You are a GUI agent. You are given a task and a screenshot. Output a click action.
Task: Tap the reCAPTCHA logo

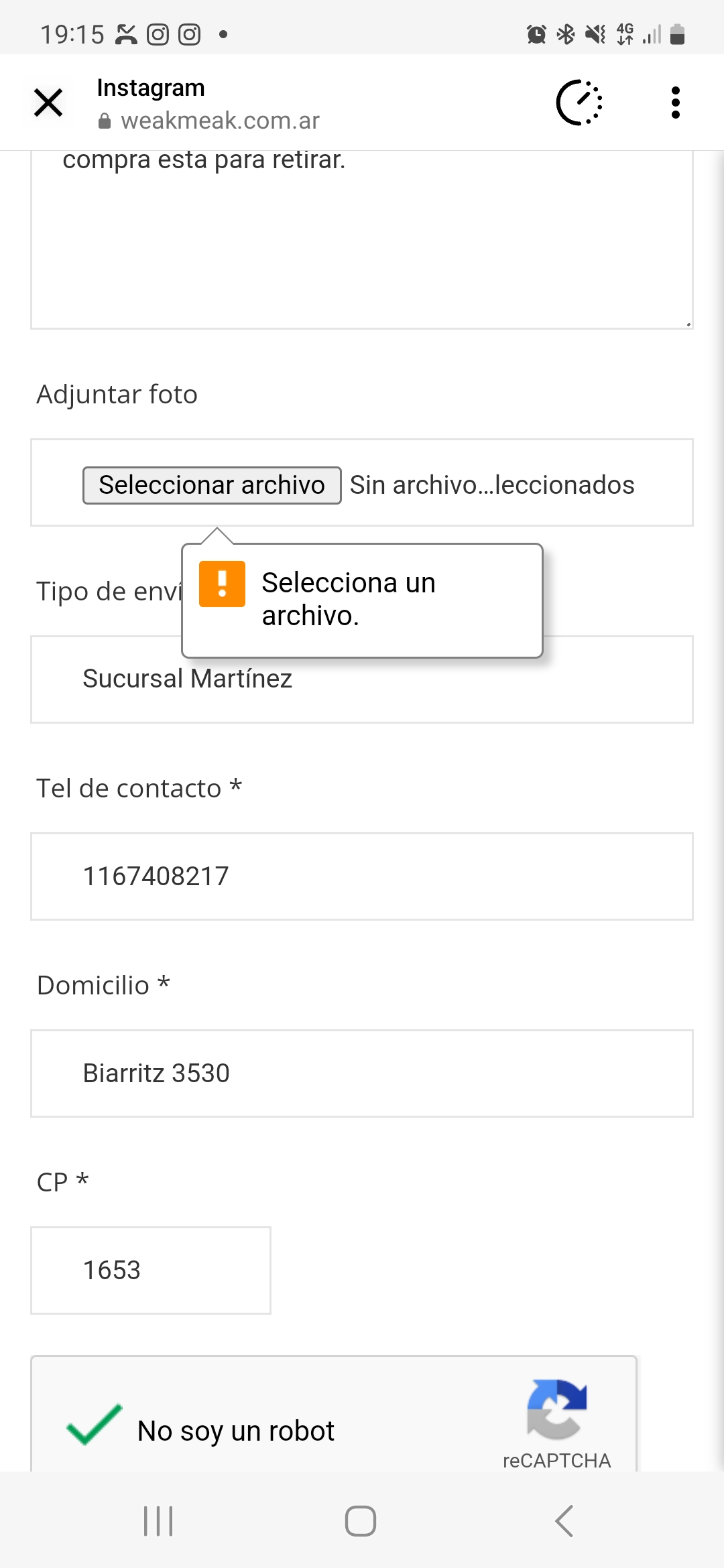(x=556, y=1409)
